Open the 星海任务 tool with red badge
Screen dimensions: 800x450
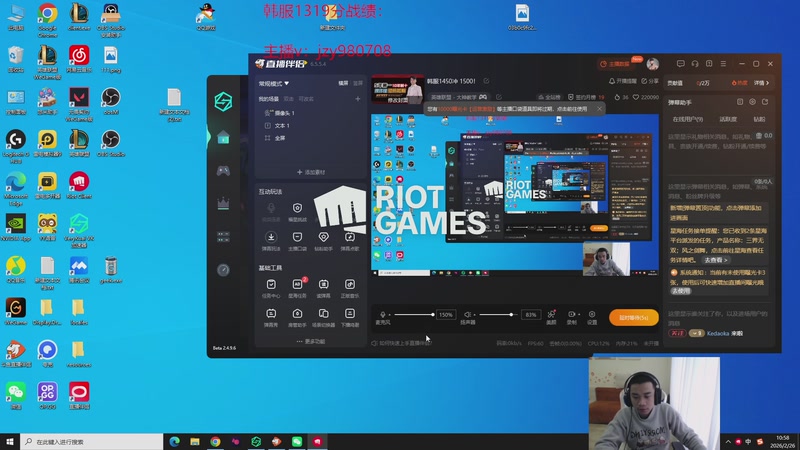(x=297, y=288)
